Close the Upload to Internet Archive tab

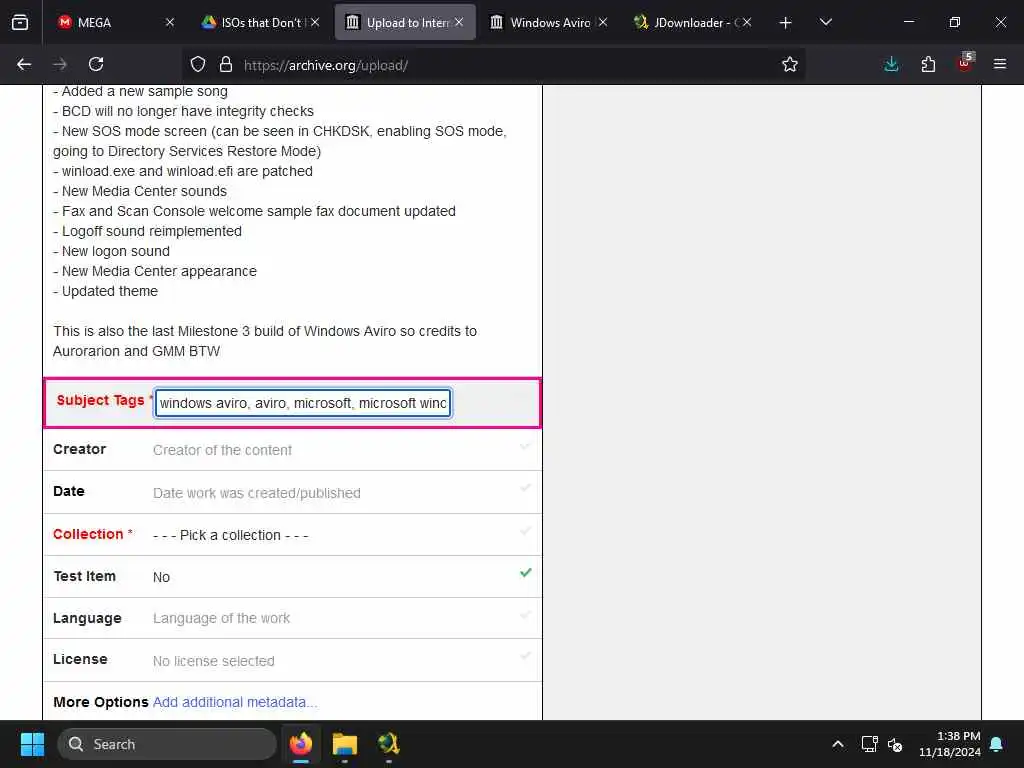459,22
